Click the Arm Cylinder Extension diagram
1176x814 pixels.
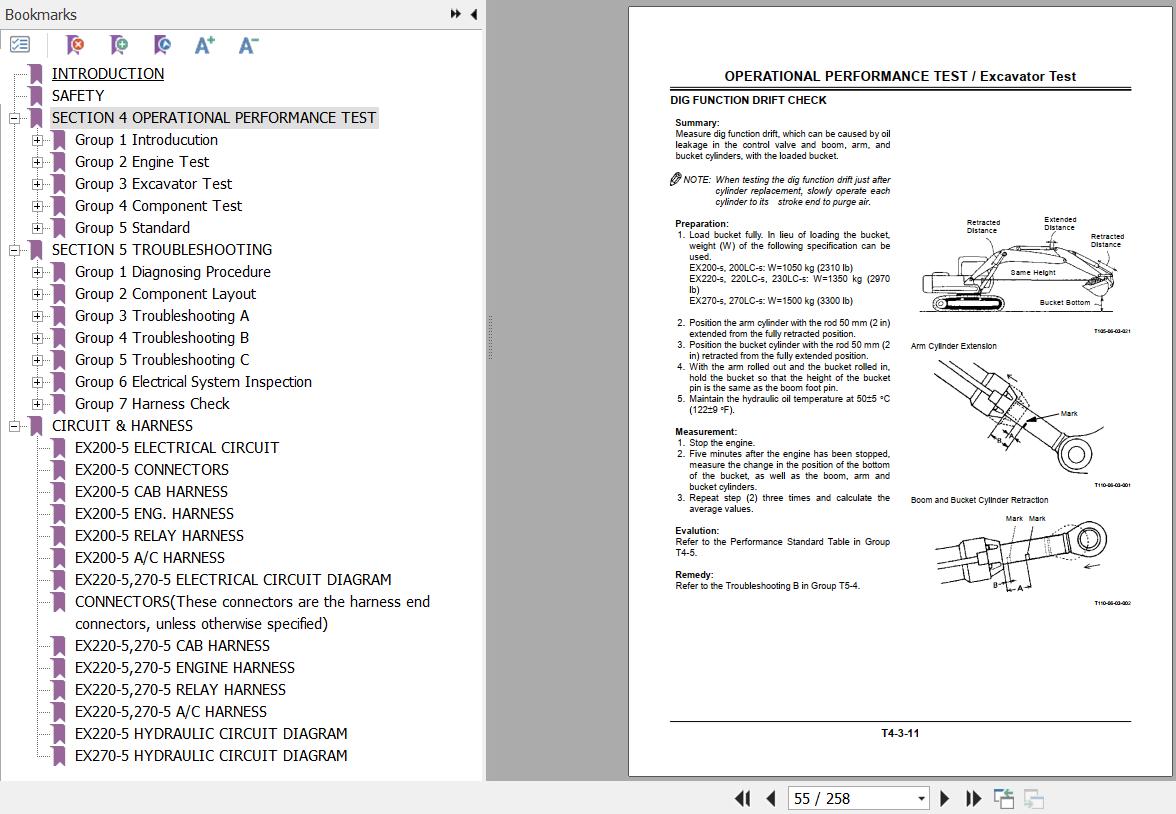(1020, 416)
